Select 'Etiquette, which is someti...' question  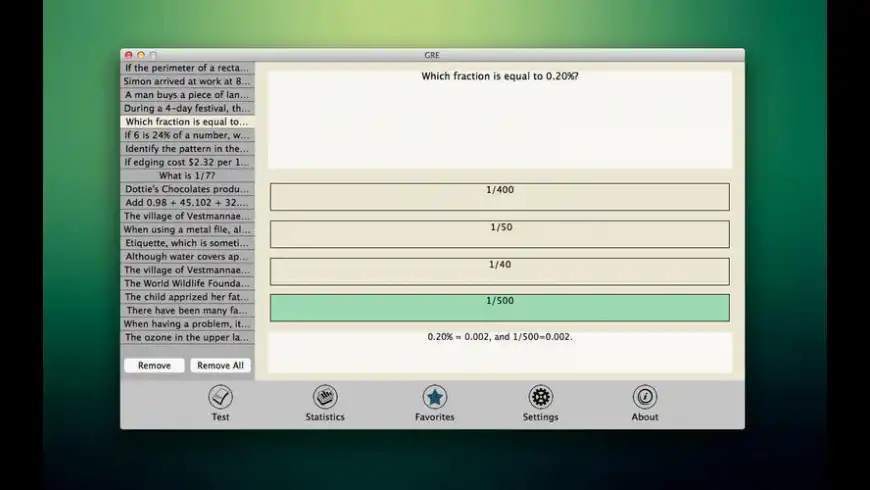[188, 243]
